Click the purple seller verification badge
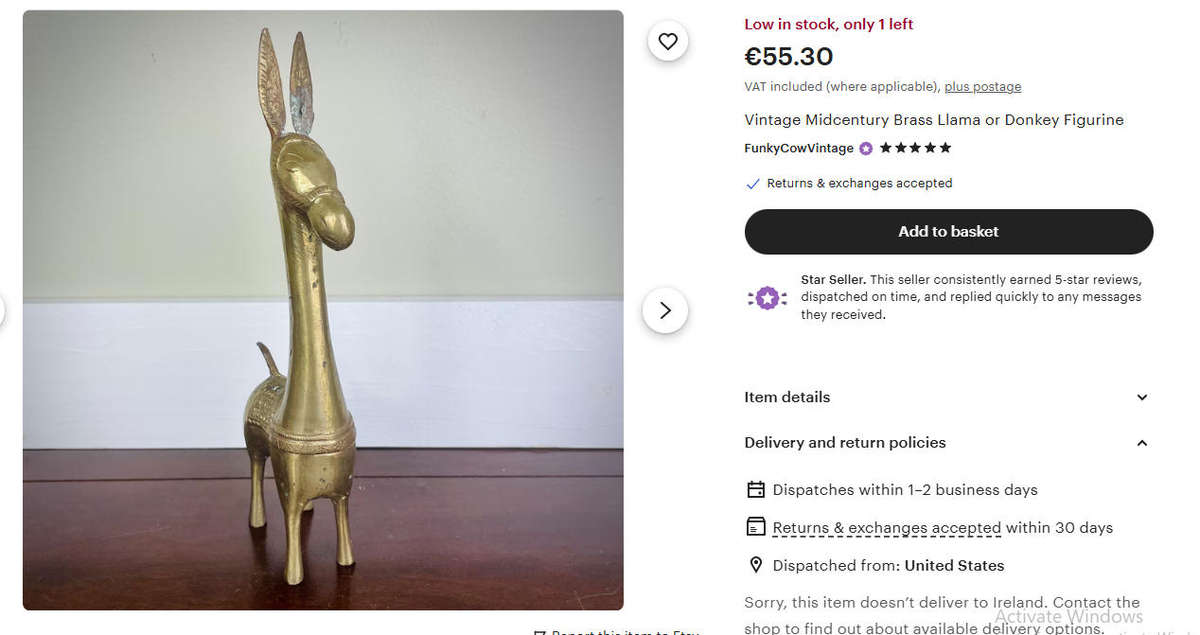Screen dimensions: 1200x635 864,148
